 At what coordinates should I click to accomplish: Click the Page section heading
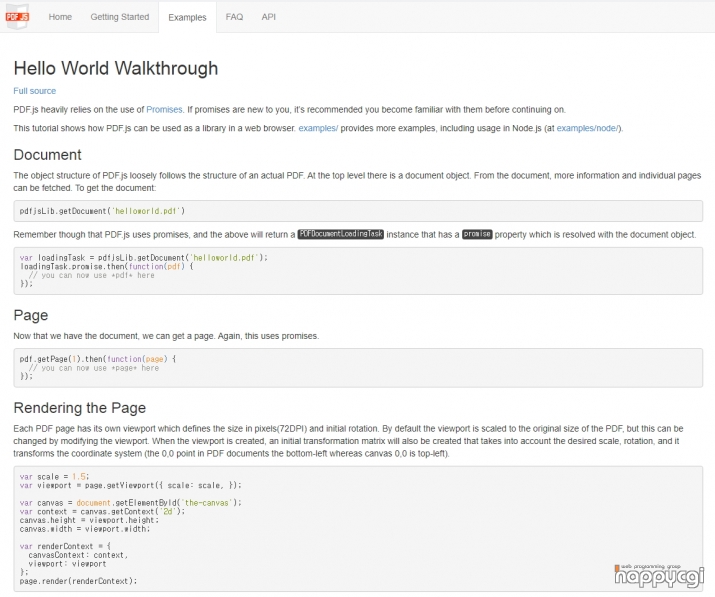click(x=31, y=315)
